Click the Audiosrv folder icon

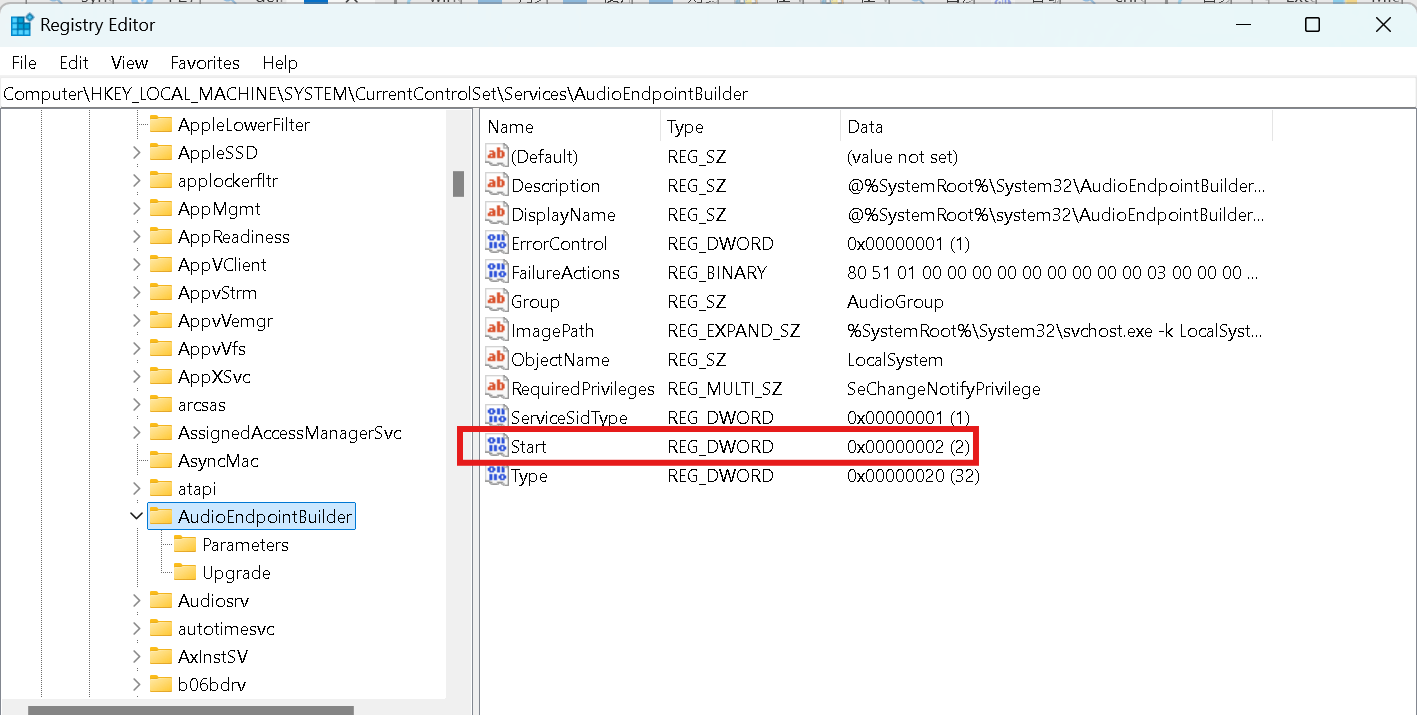pyautogui.click(x=161, y=601)
